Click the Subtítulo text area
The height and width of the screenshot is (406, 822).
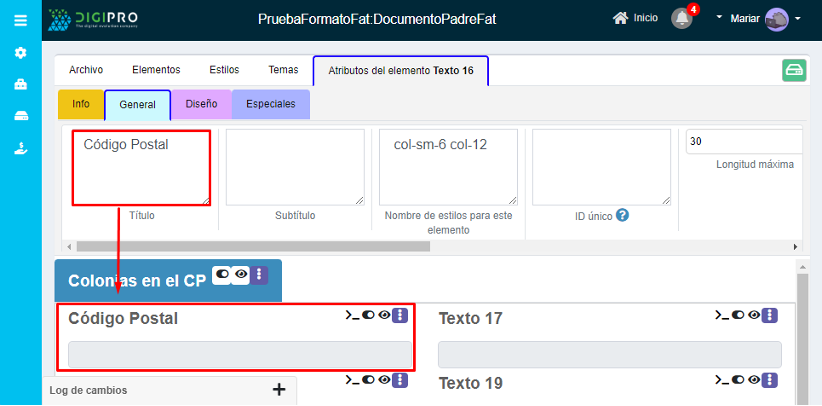(295, 167)
